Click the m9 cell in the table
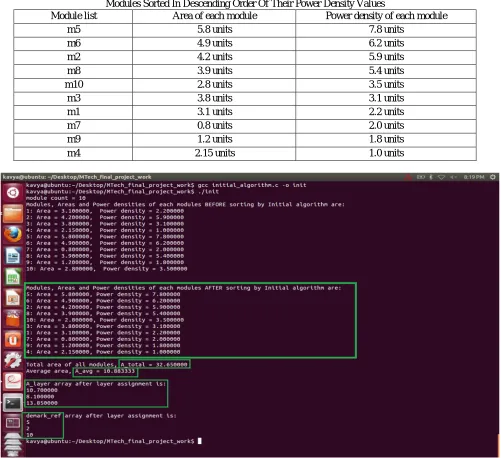Screen dimensions: 501x458 tap(74, 139)
